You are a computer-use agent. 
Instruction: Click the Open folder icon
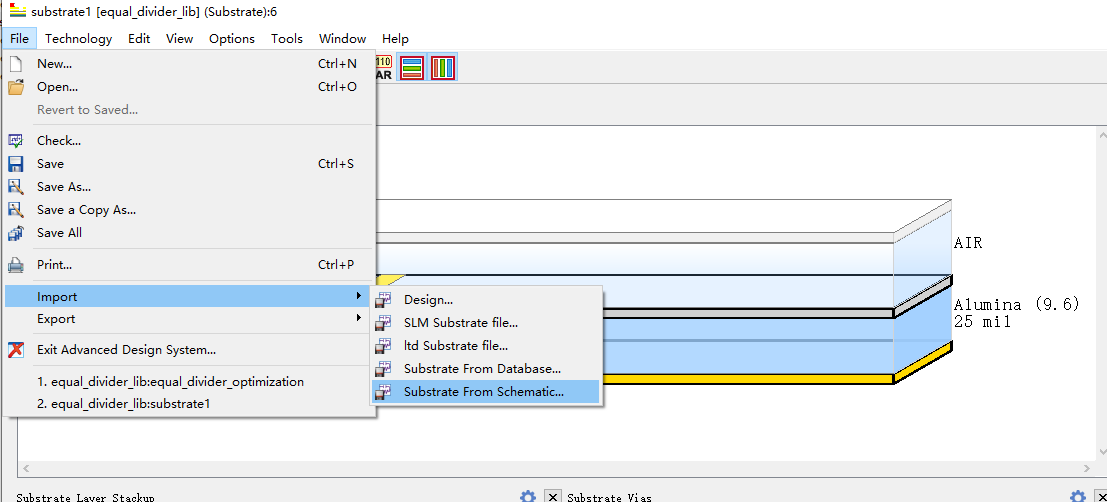[x=16, y=87]
